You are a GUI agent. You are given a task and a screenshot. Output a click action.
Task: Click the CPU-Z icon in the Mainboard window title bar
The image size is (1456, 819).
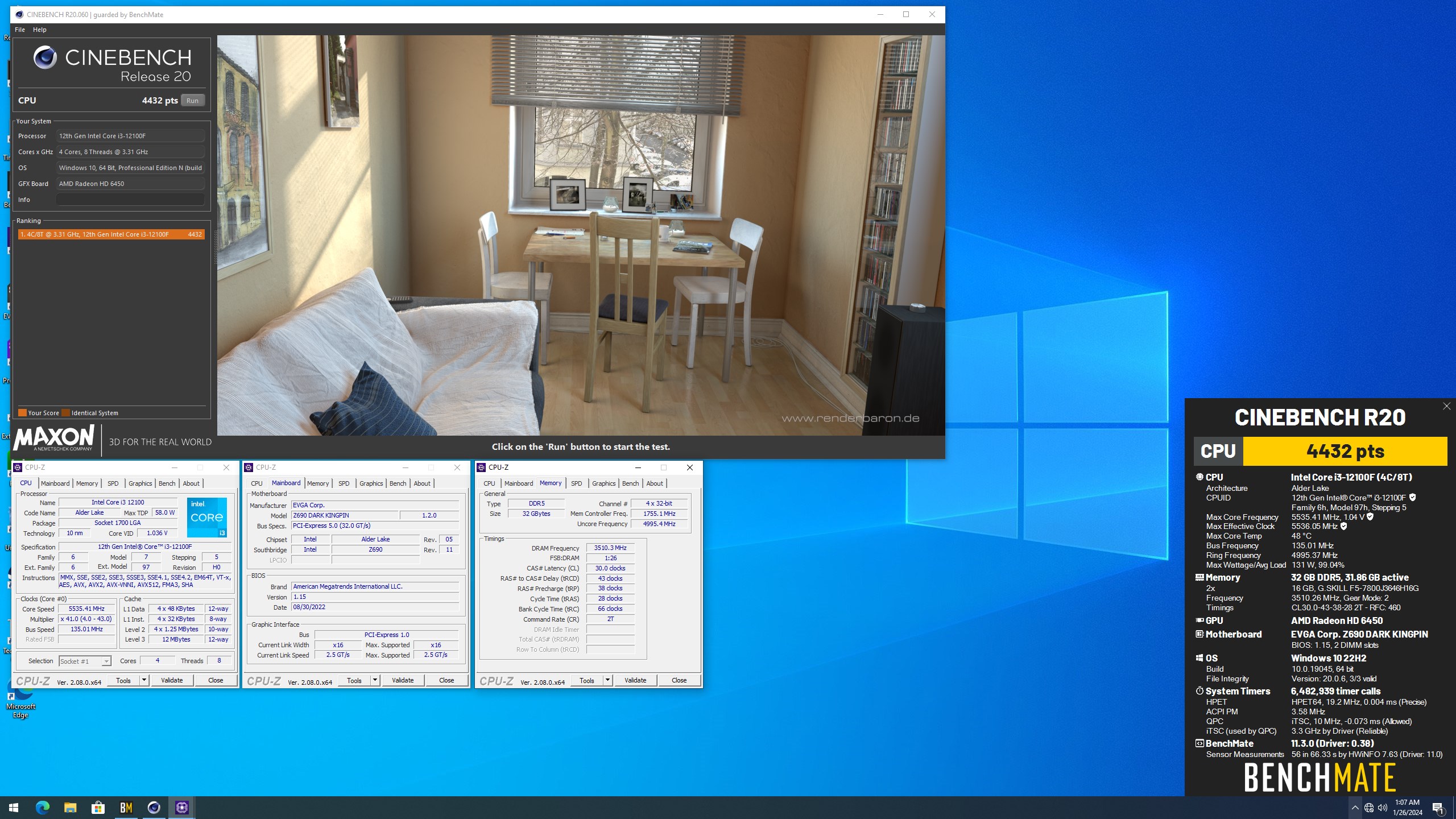pos(249,468)
